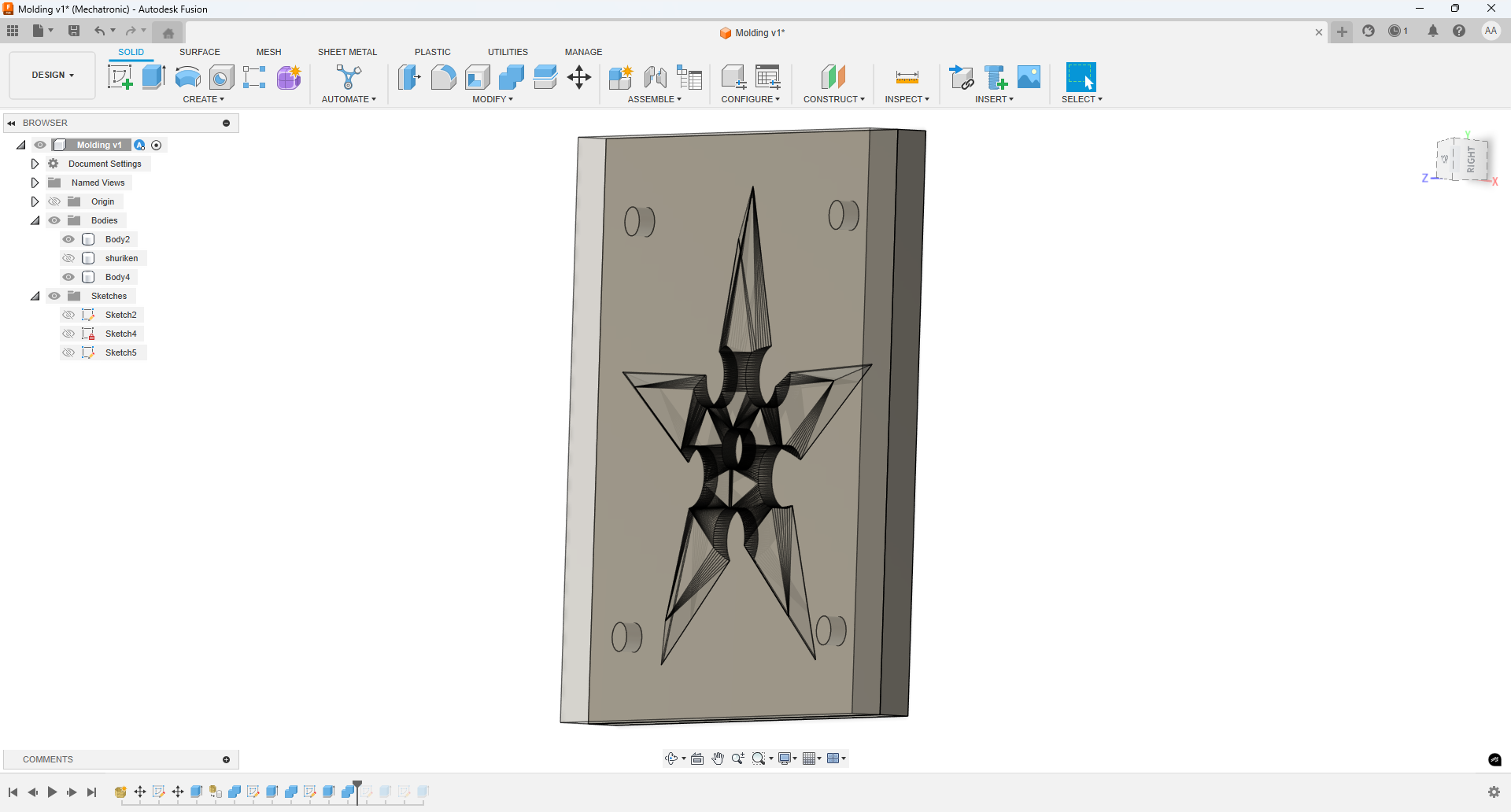The width and height of the screenshot is (1511, 812).
Task: Open a new design tab with plus
Action: point(1342,31)
